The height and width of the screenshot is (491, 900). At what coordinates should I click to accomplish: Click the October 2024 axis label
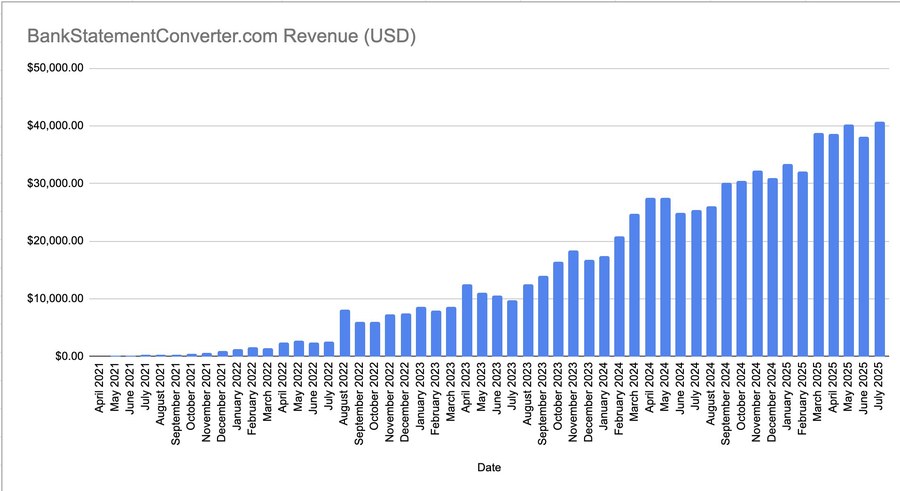tap(742, 396)
